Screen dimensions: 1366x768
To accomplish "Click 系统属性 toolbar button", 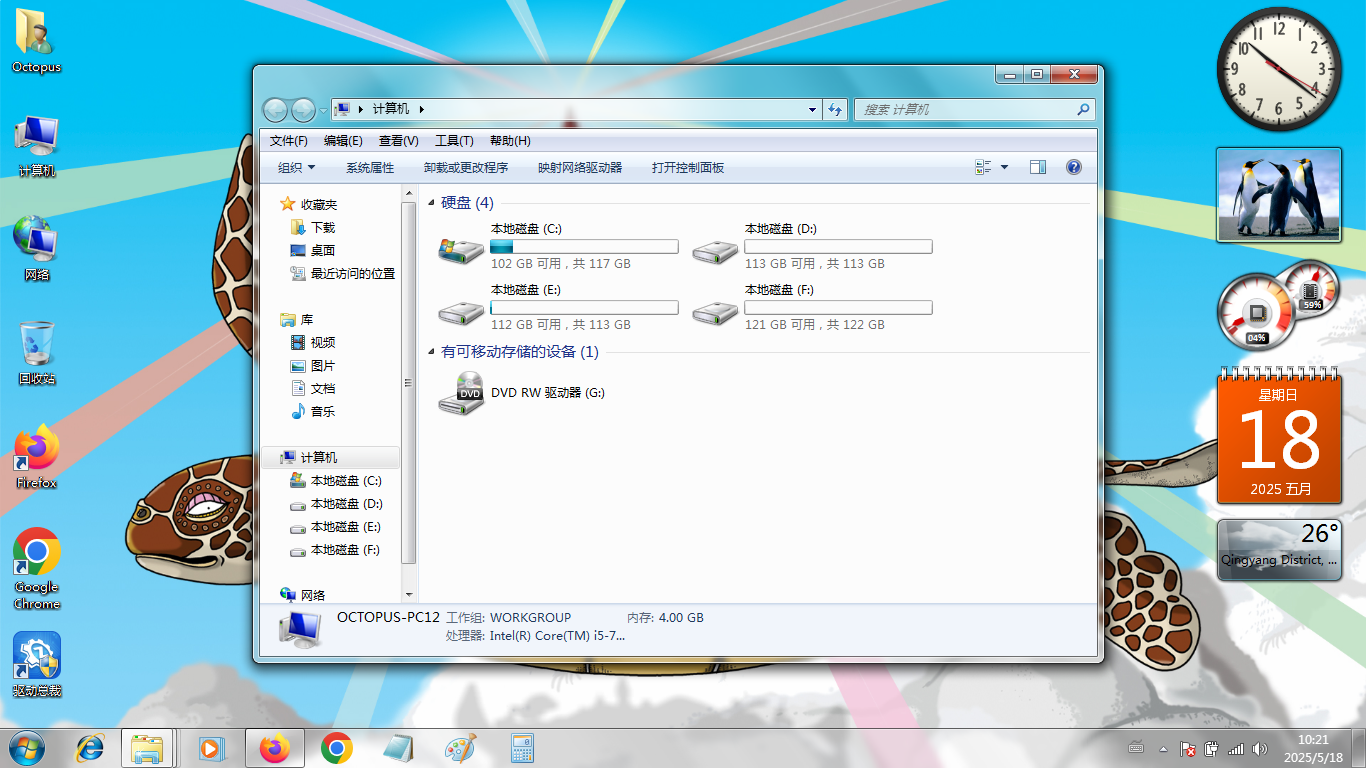I will [370, 168].
